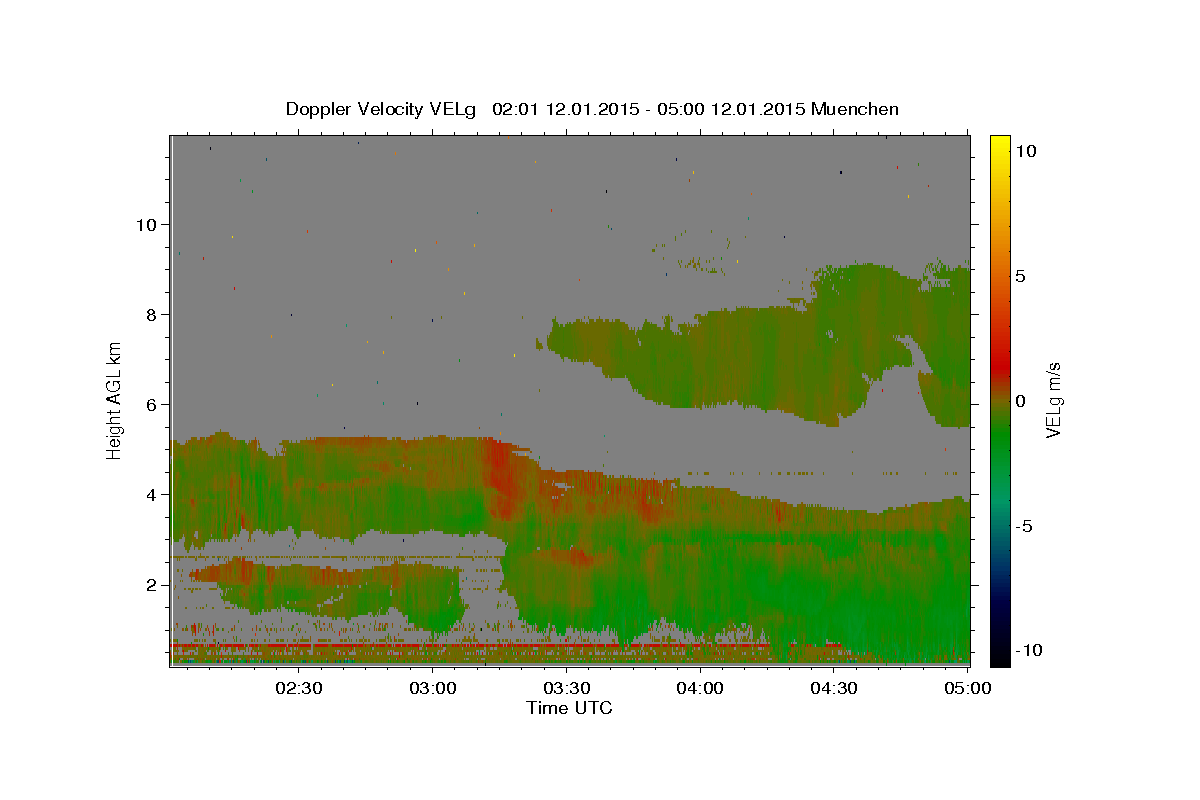
Task: Click the colorbar value 10 label
Action: click(x=1025, y=151)
